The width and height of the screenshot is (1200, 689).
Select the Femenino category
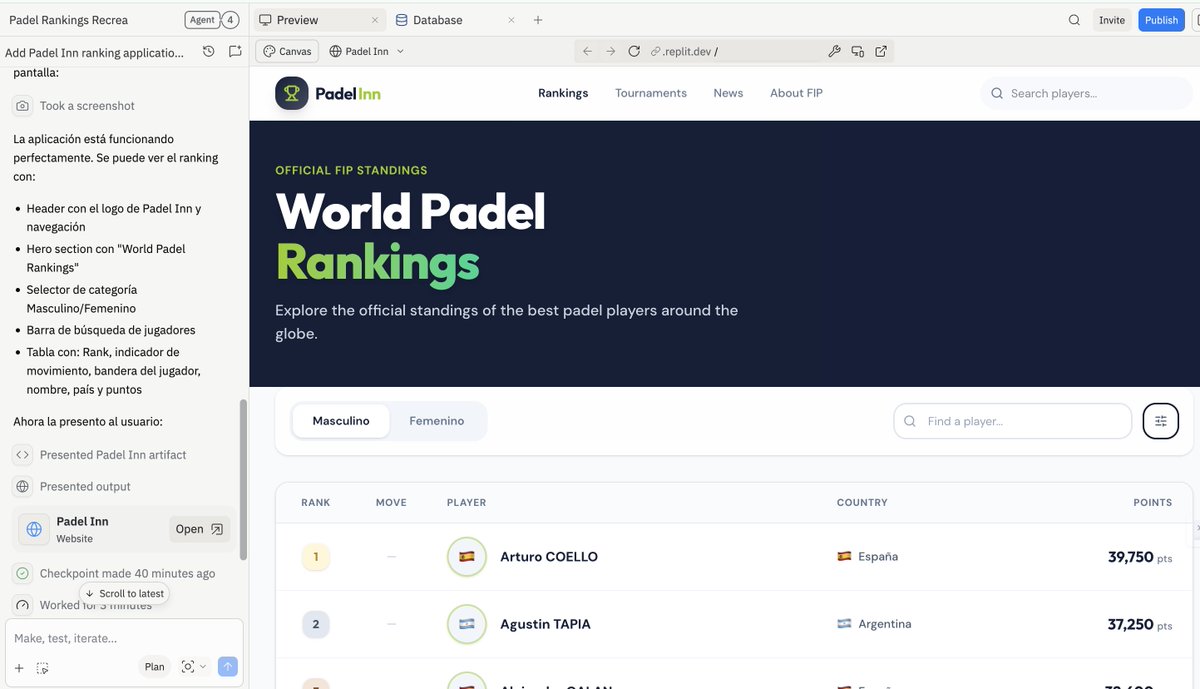(x=437, y=421)
